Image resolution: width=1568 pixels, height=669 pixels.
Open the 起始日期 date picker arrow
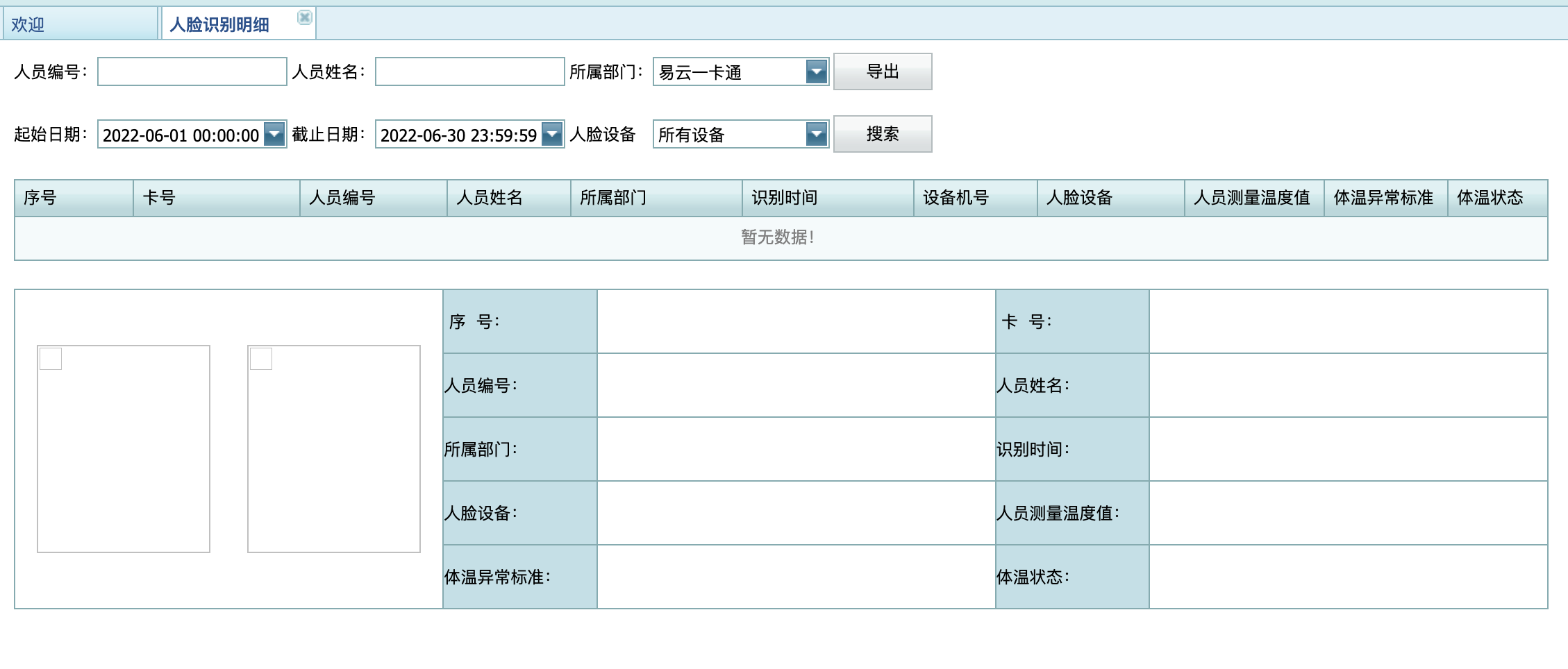click(x=275, y=134)
